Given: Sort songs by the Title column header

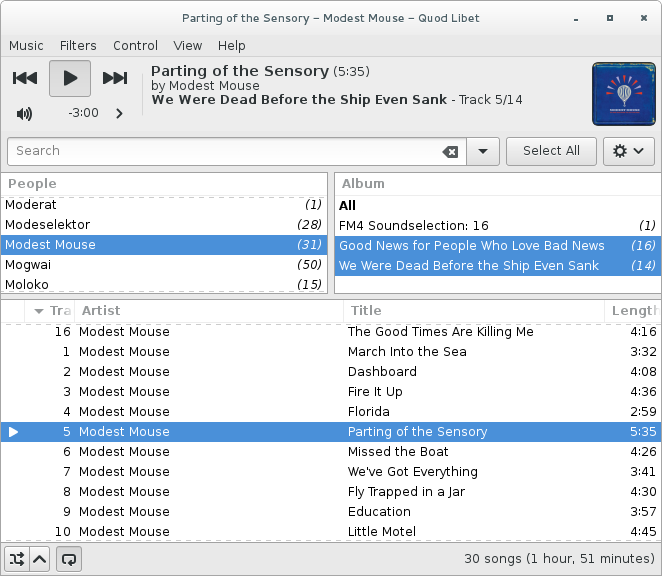Looking at the screenshot, I should (x=474, y=311).
